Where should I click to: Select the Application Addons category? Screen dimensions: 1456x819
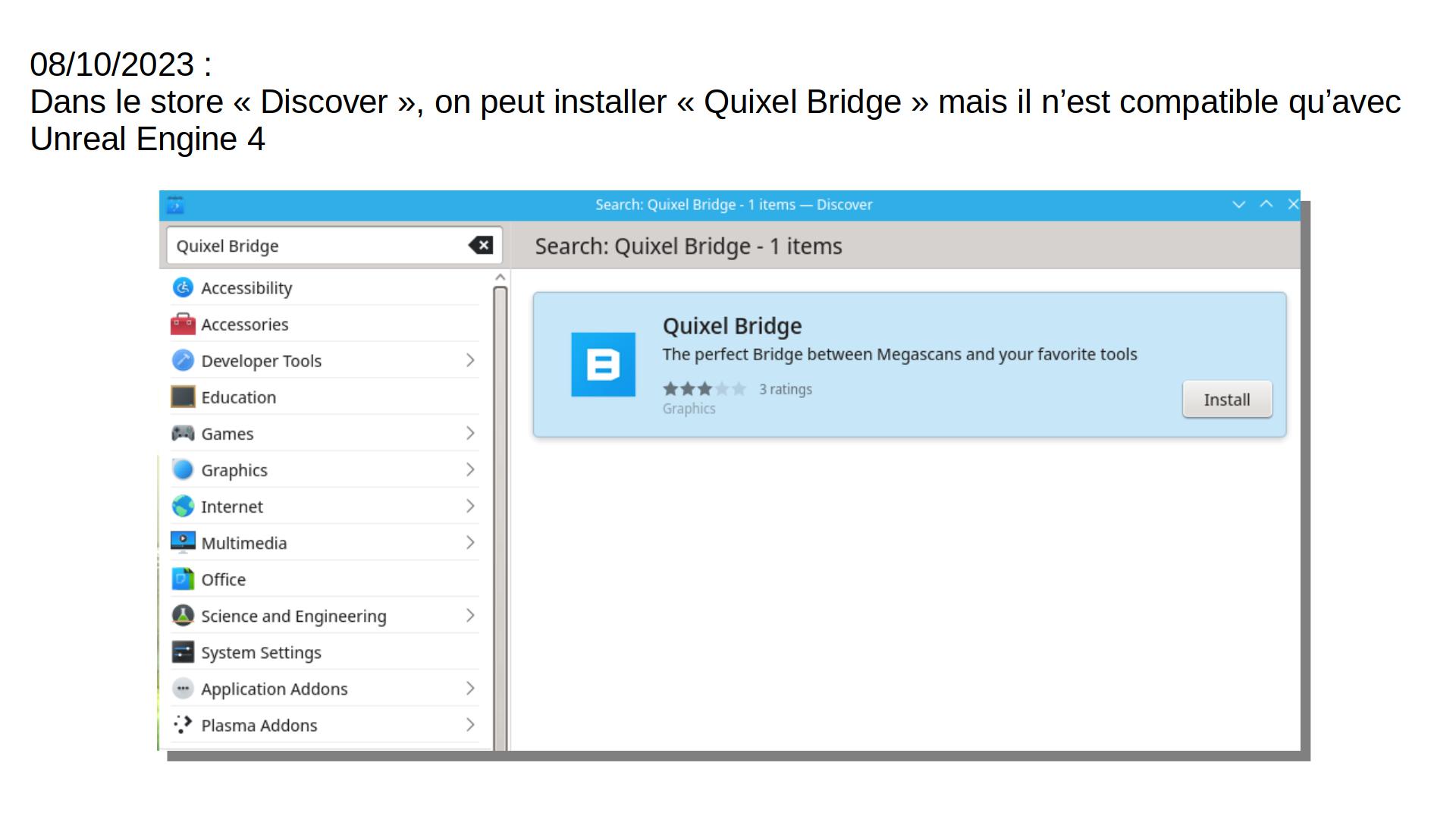pos(274,689)
